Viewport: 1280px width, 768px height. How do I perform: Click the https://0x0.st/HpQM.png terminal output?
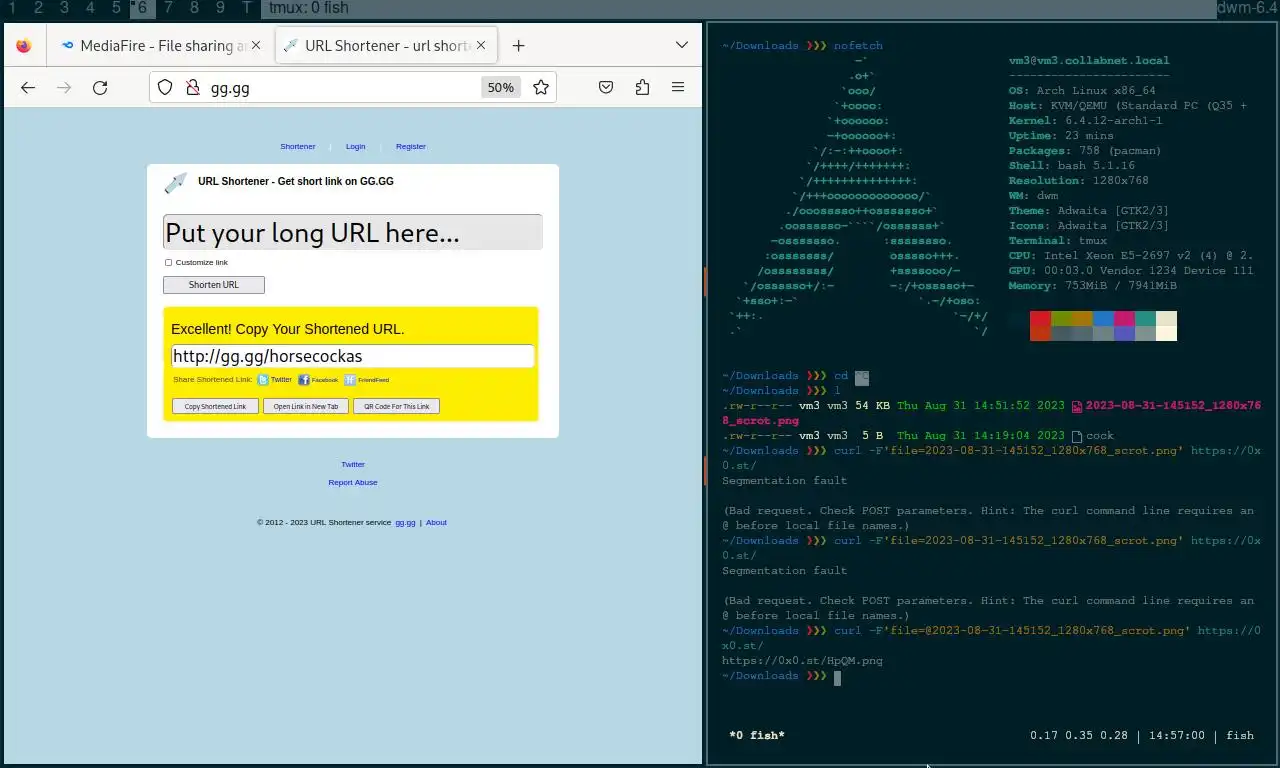(802, 661)
